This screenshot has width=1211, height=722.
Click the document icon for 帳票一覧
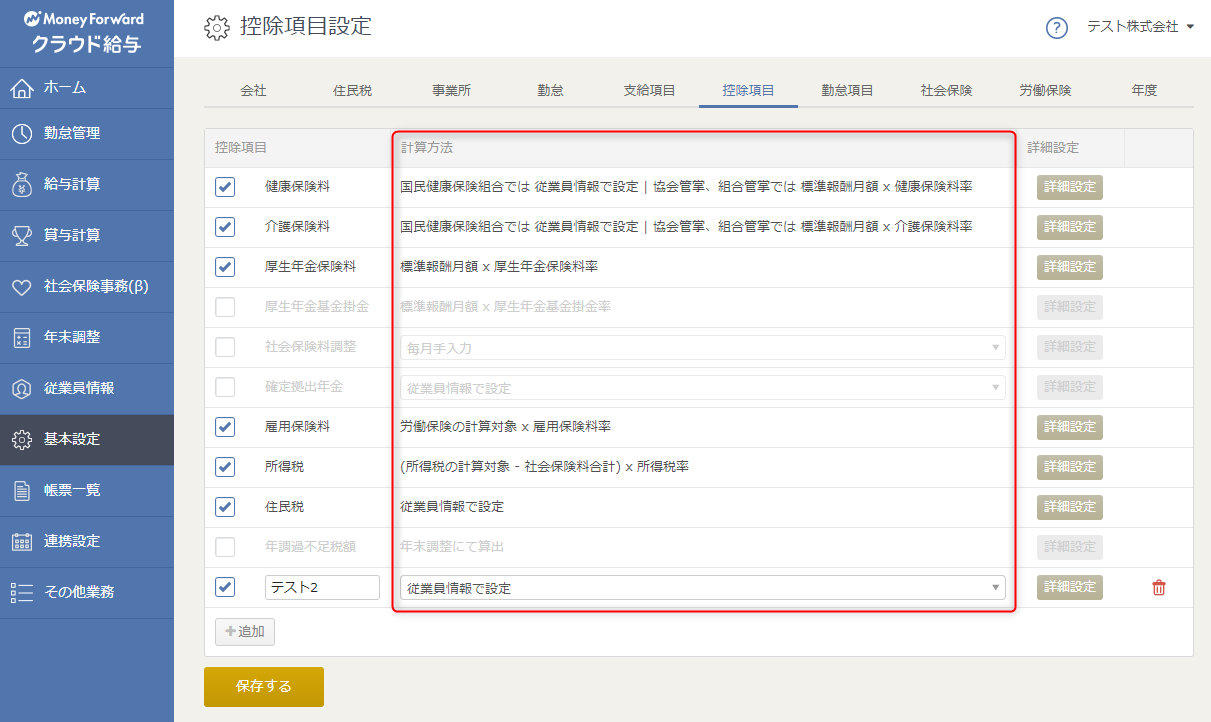(22, 491)
